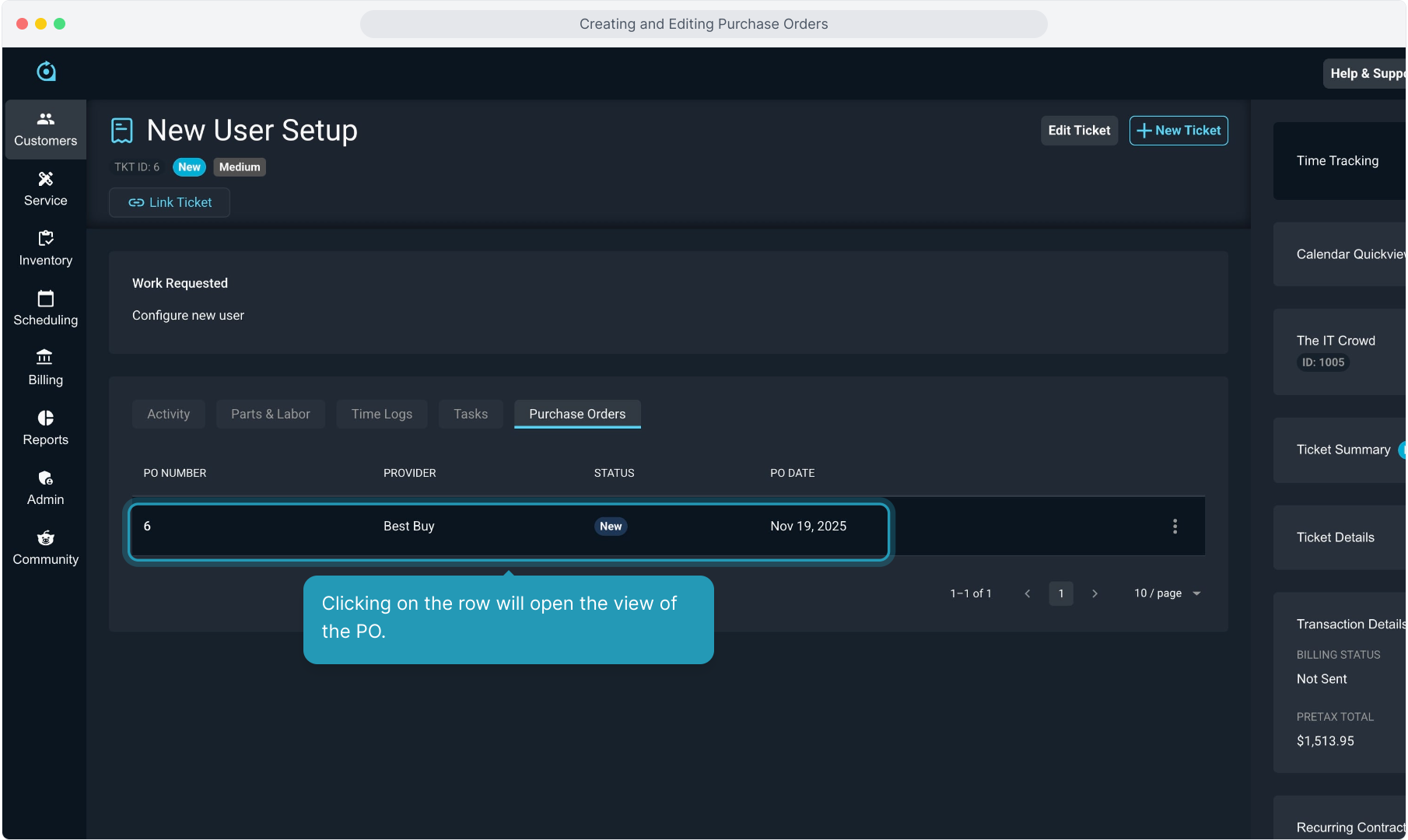1408x840 pixels.
Task: Click the app logo at top left
Action: 46,72
